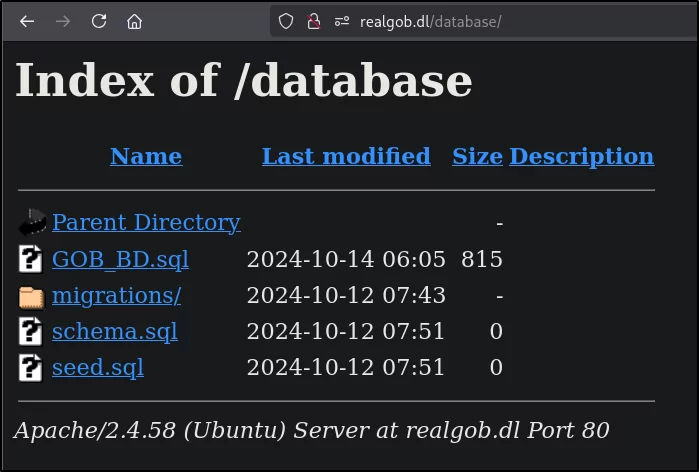The image size is (699, 472).
Task: Click the Parent Directory back-arrow icon
Action: coord(32,222)
